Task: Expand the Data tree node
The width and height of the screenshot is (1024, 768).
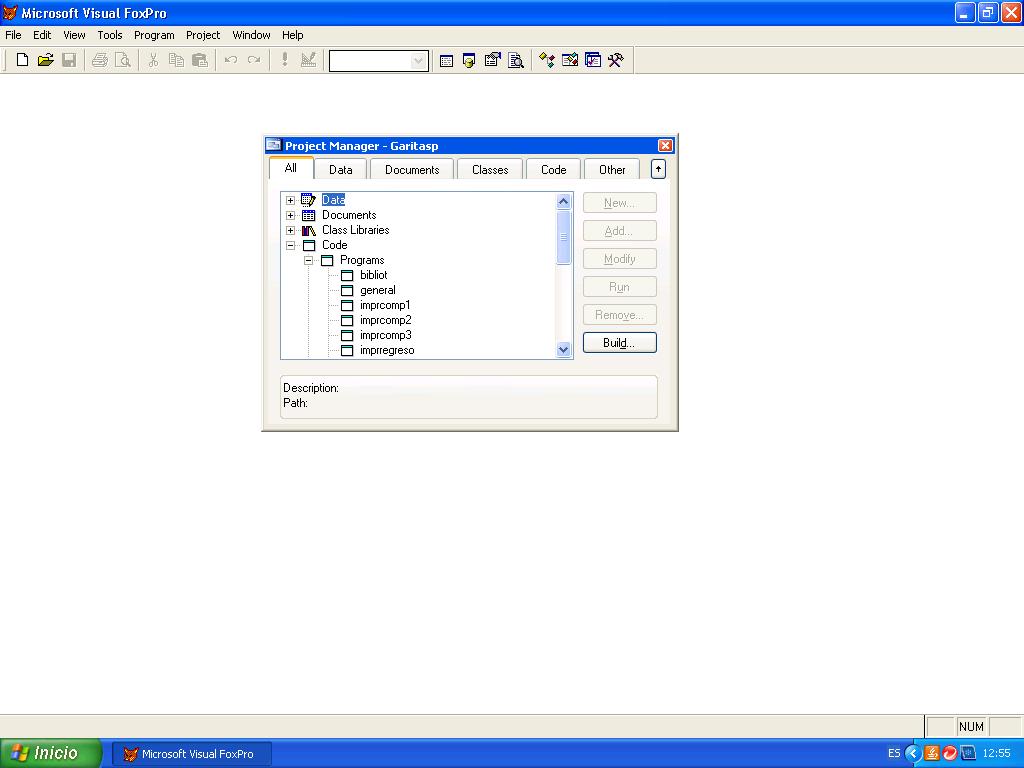Action: tap(291, 200)
